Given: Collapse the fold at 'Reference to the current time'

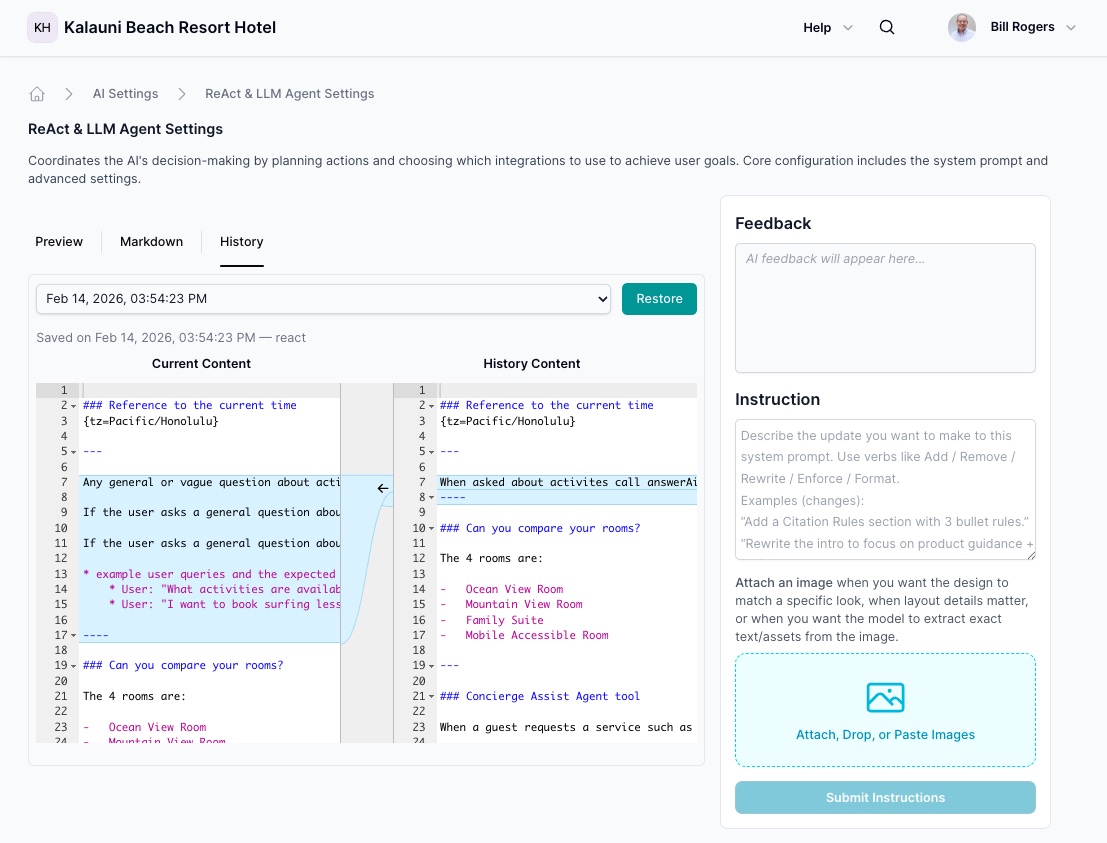Looking at the screenshot, I should pyautogui.click(x=72, y=405).
